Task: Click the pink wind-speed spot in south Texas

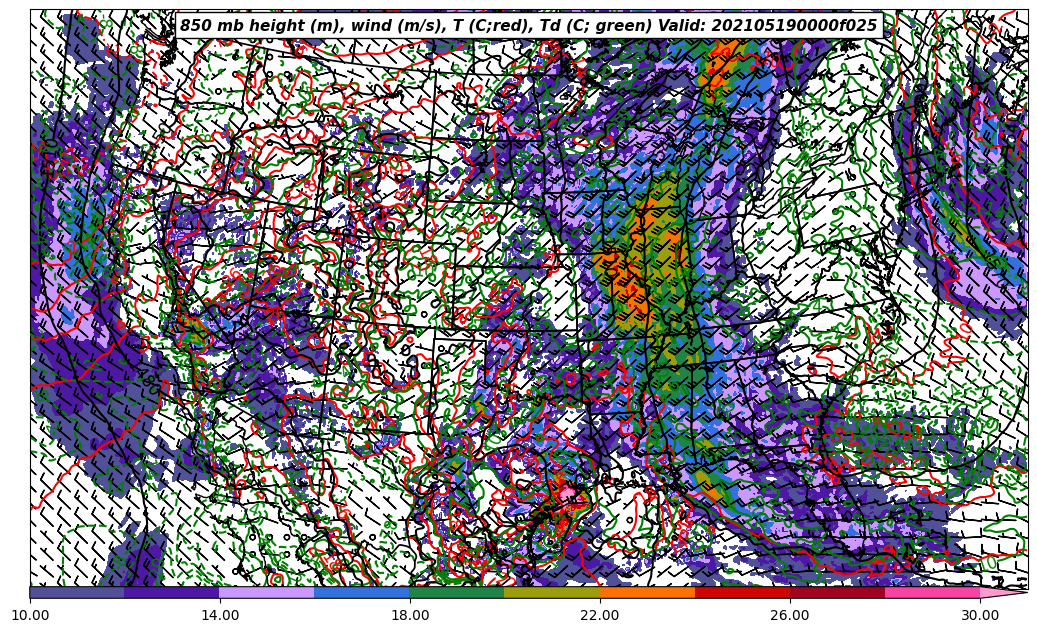Action: 569,496
